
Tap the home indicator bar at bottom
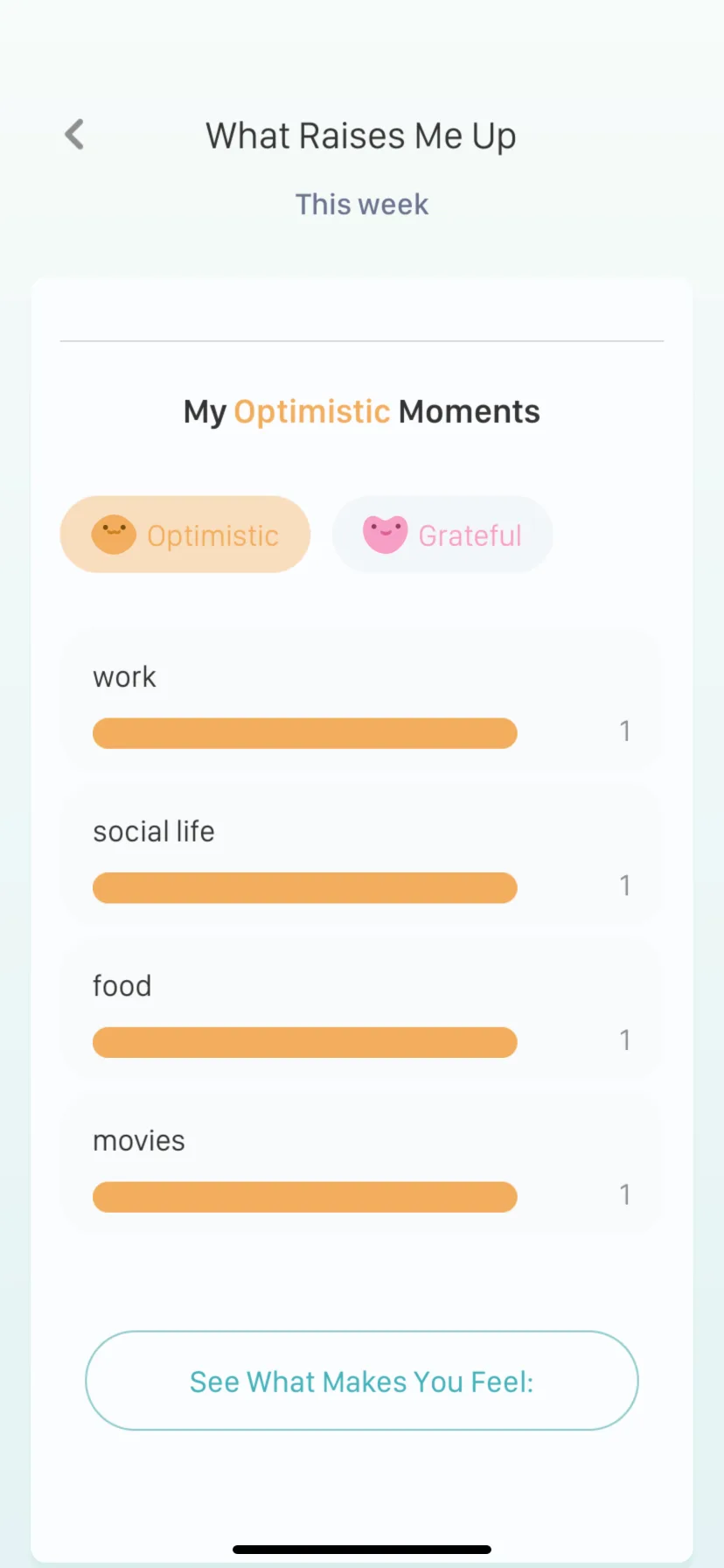[x=362, y=1550]
